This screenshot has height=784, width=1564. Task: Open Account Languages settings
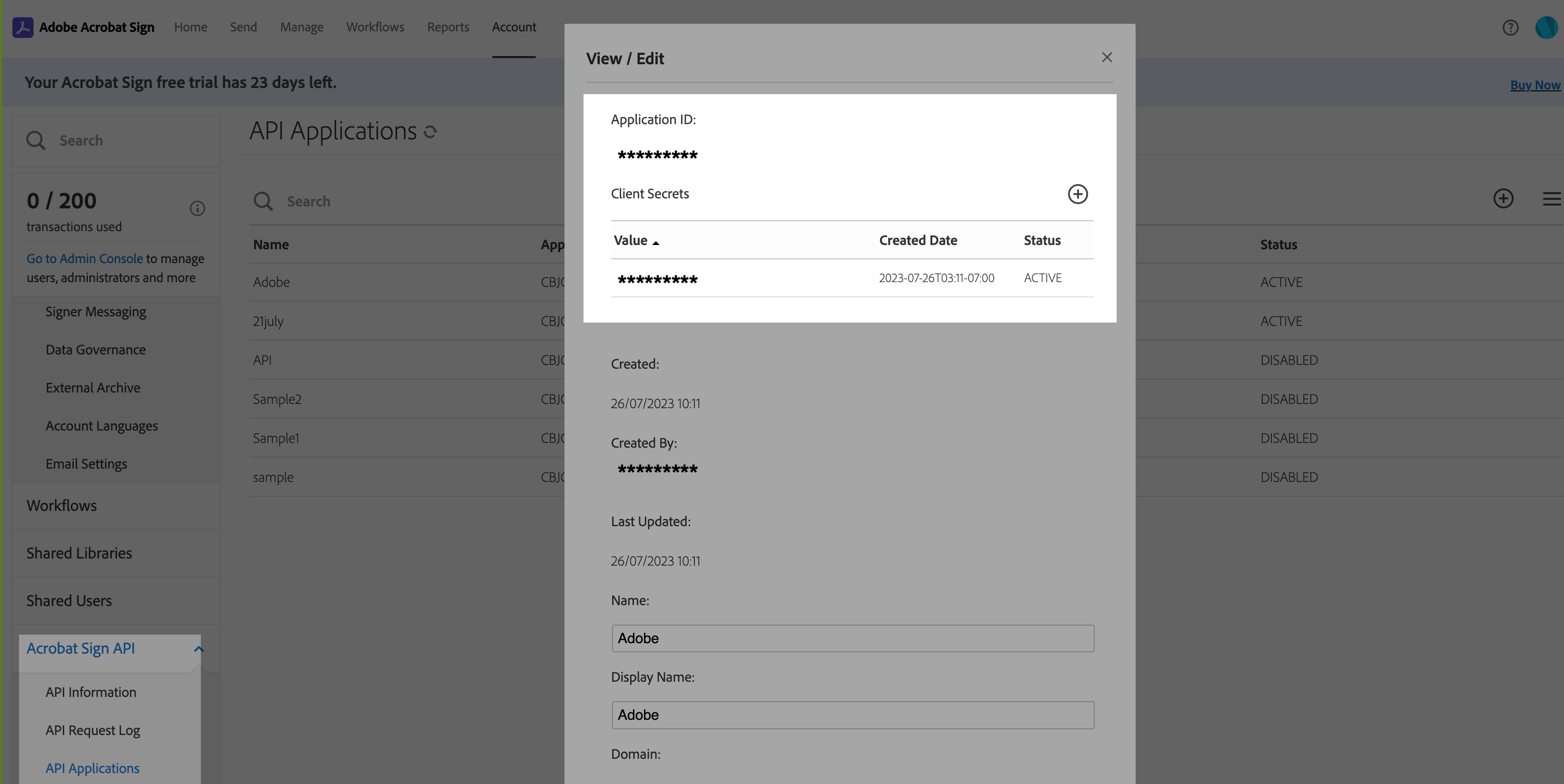tap(101, 426)
